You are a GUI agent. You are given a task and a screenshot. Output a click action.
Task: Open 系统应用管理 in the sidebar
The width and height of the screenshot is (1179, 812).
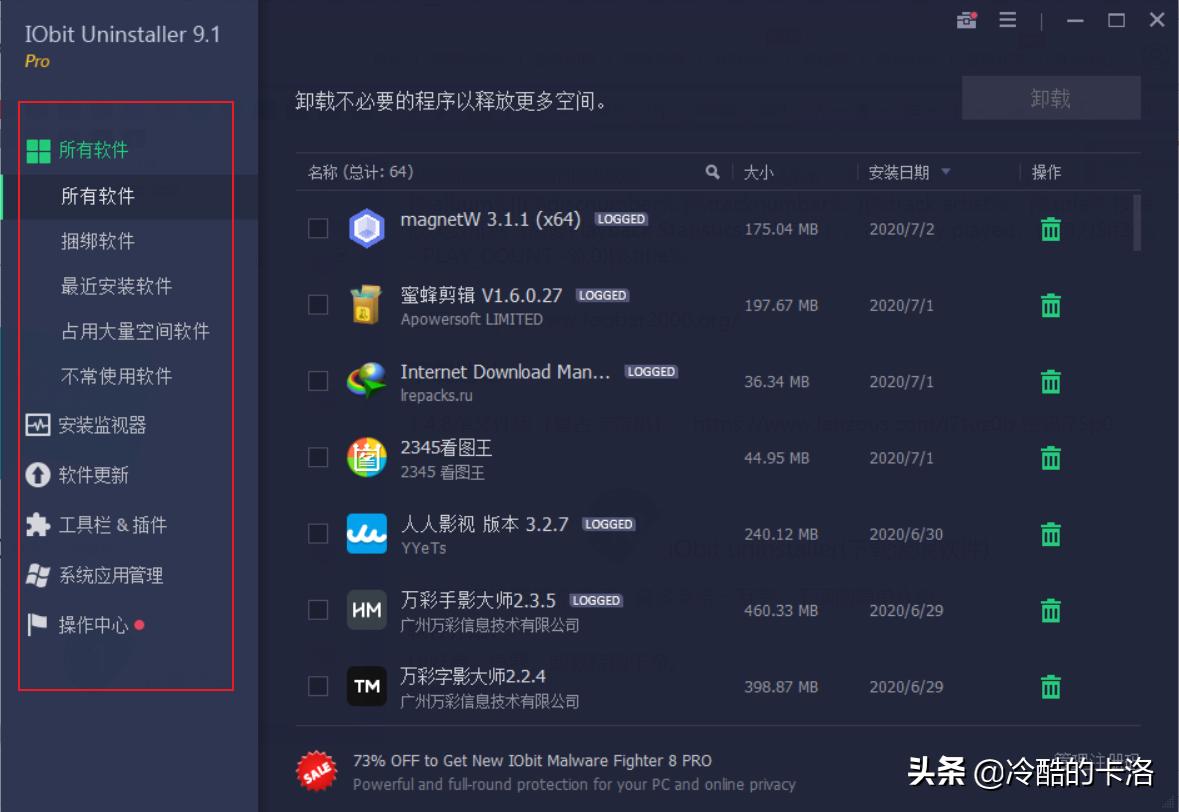click(38, 575)
